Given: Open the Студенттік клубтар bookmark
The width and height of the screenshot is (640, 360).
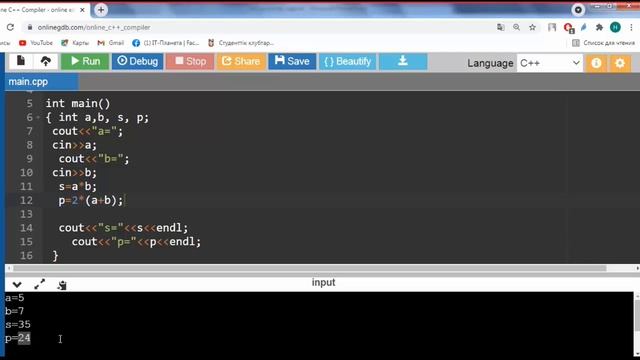Looking at the screenshot, I should [241, 43].
